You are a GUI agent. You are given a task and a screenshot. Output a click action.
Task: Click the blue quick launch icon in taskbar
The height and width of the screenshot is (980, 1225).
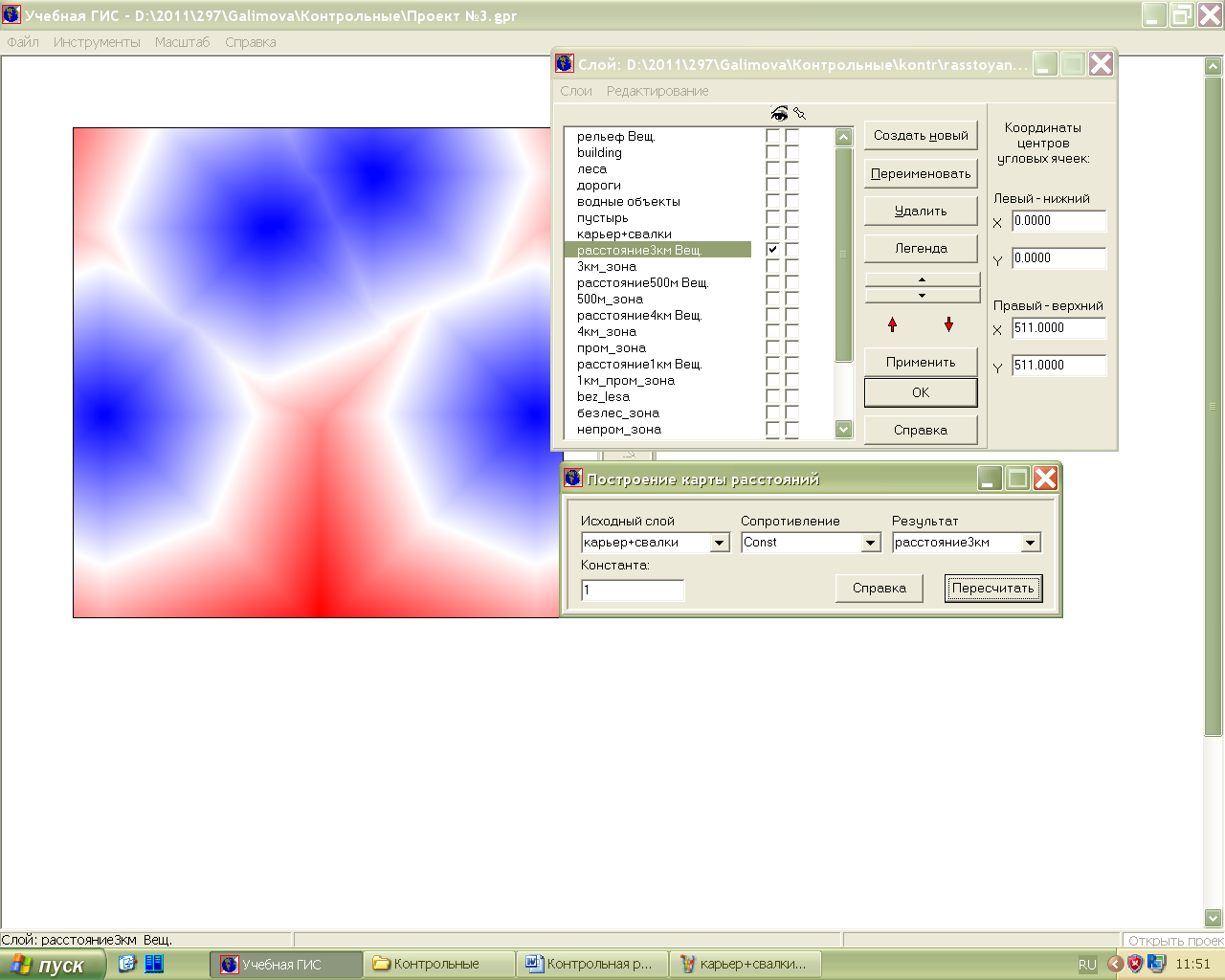click(x=154, y=964)
